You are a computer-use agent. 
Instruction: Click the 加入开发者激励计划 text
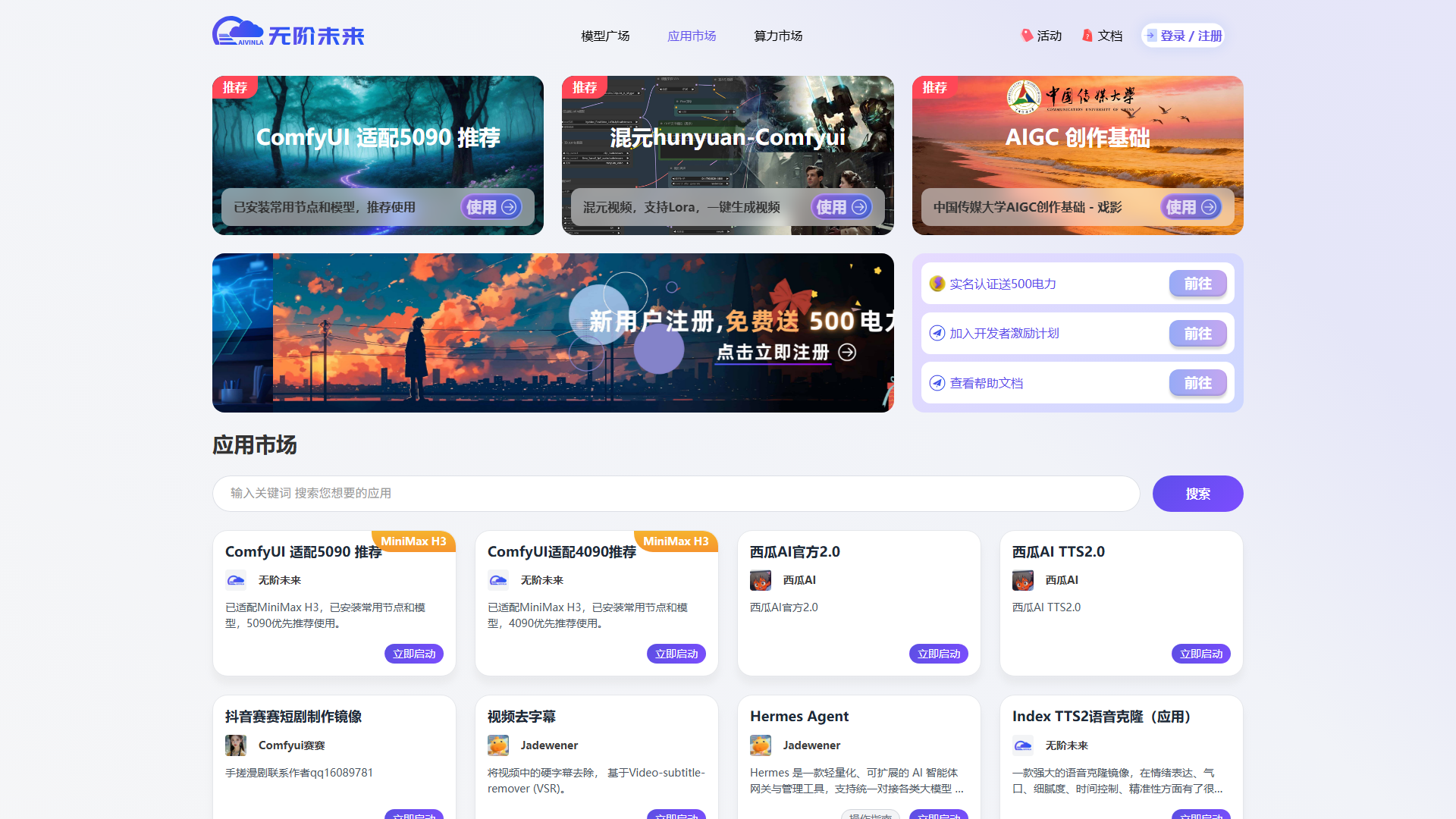[x=1004, y=334]
